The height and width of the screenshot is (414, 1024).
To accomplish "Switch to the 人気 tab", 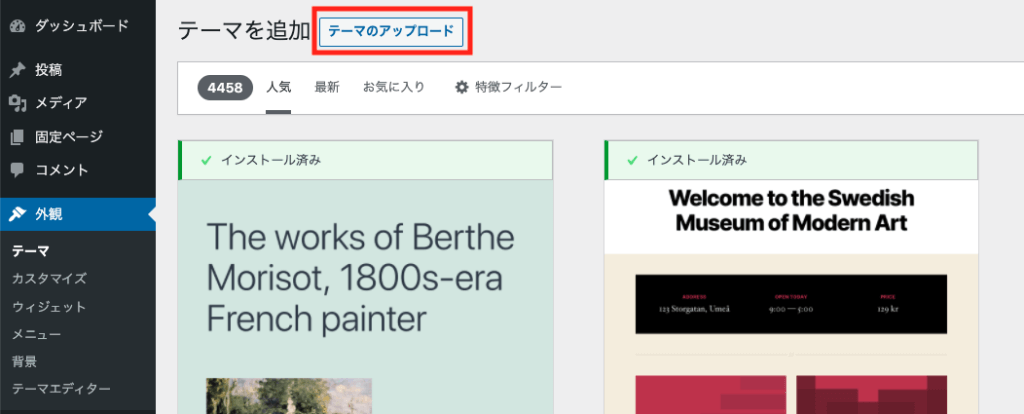I will coord(278,88).
